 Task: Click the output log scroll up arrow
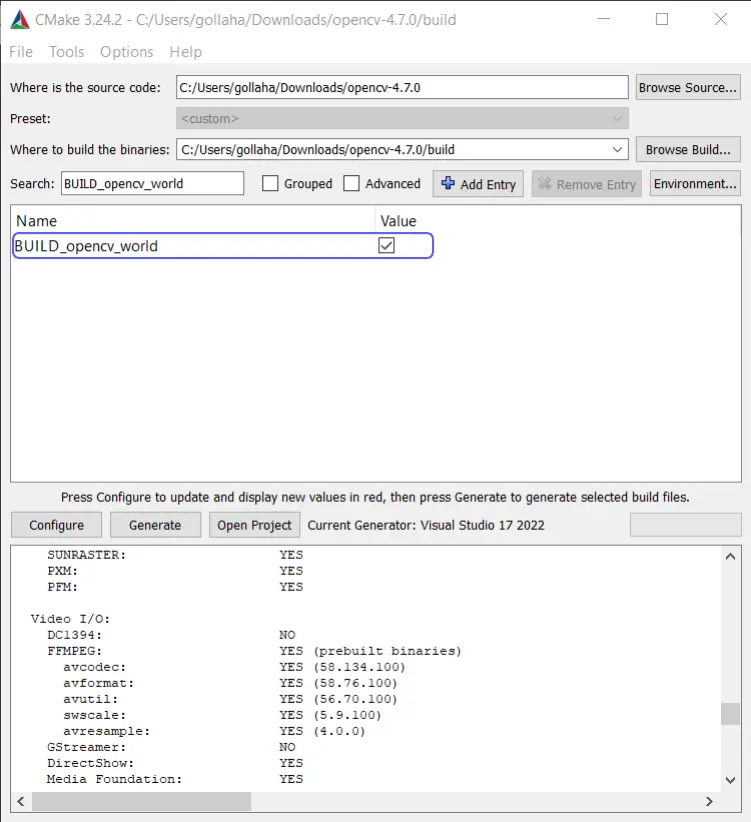coord(730,556)
